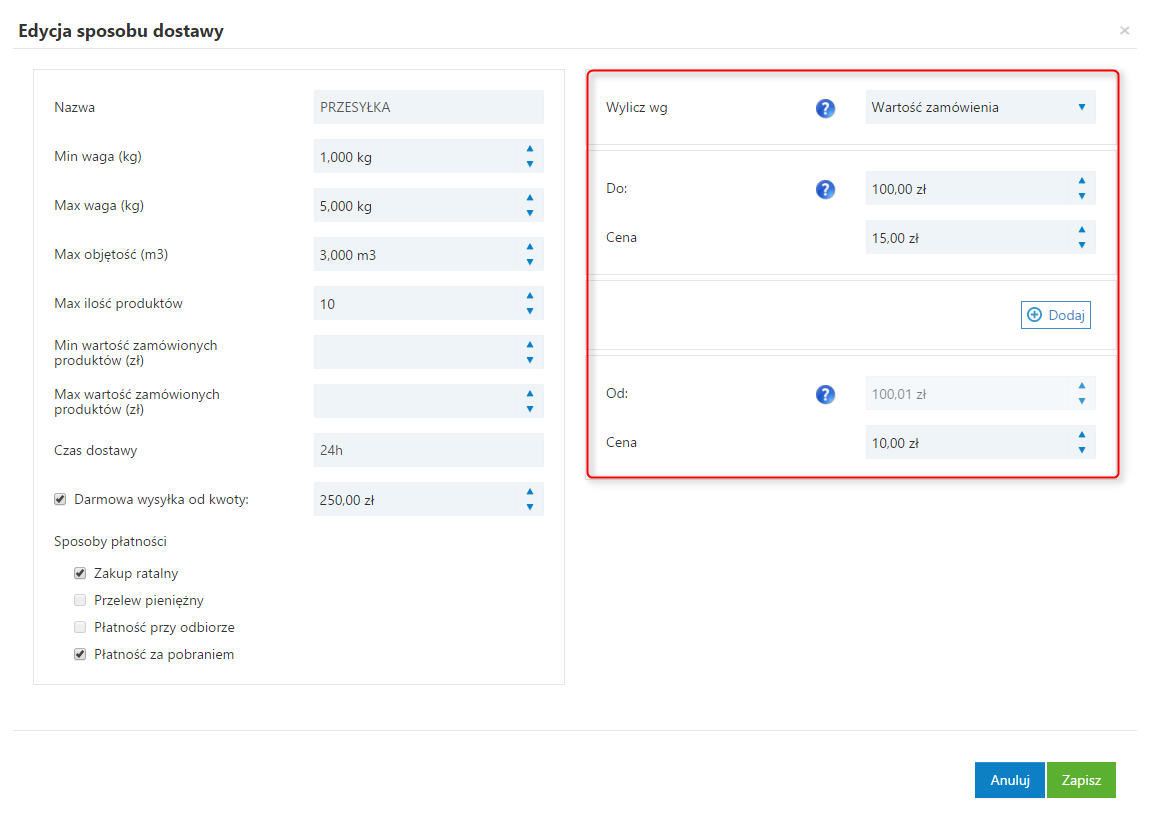Click help icon next to Wylicz wg
Viewport: 1149px width, 816px height.
(x=825, y=108)
